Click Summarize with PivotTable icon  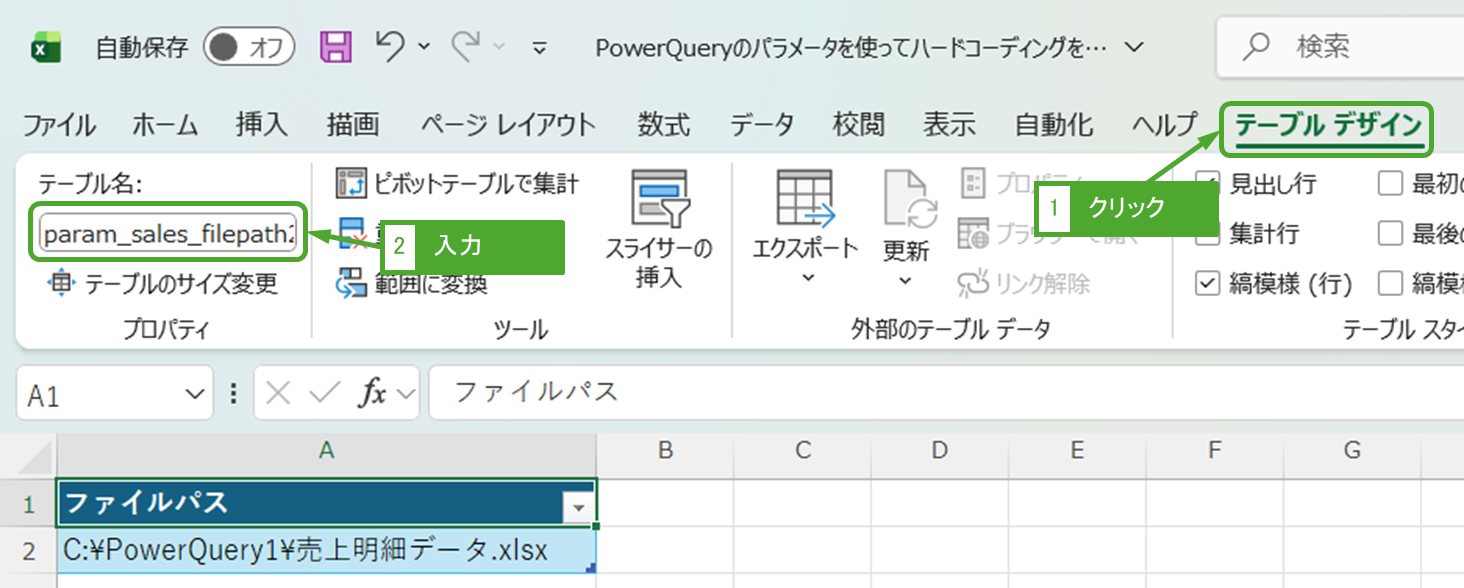coord(351,183)
